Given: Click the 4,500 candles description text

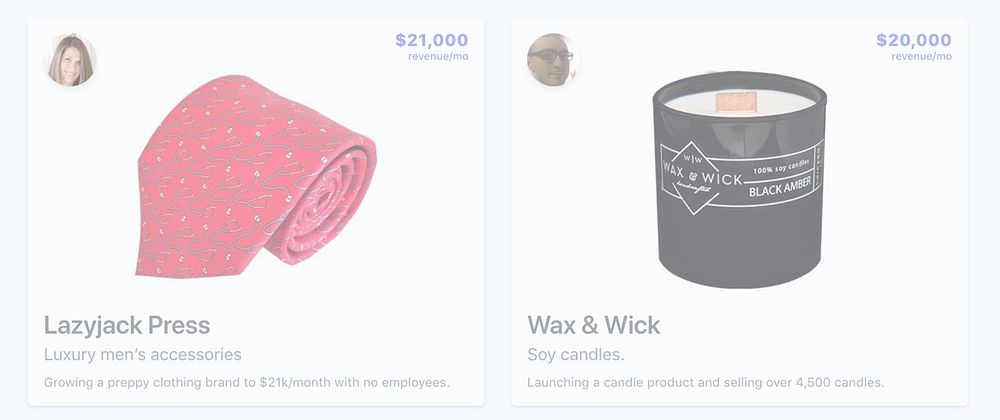Looking at the screenshot, I should tap(705, 382).
